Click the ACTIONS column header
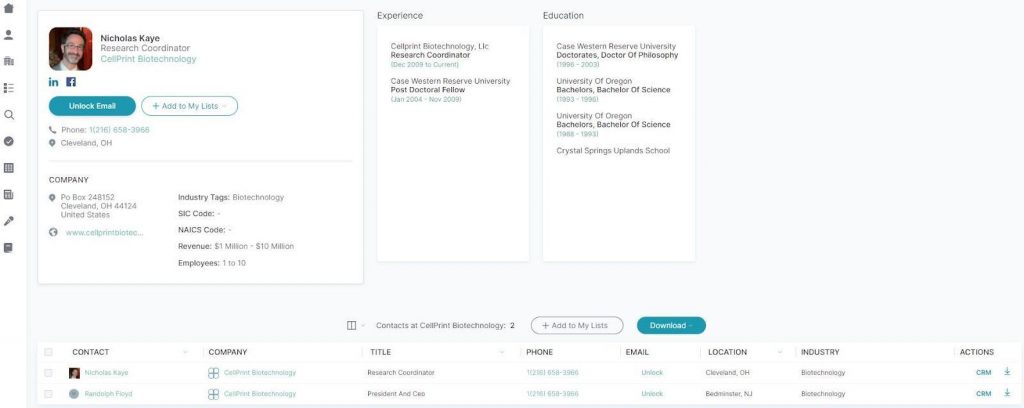Viewport: 1024px width, 408px height. pyautogui.click(x=977, y=352)
